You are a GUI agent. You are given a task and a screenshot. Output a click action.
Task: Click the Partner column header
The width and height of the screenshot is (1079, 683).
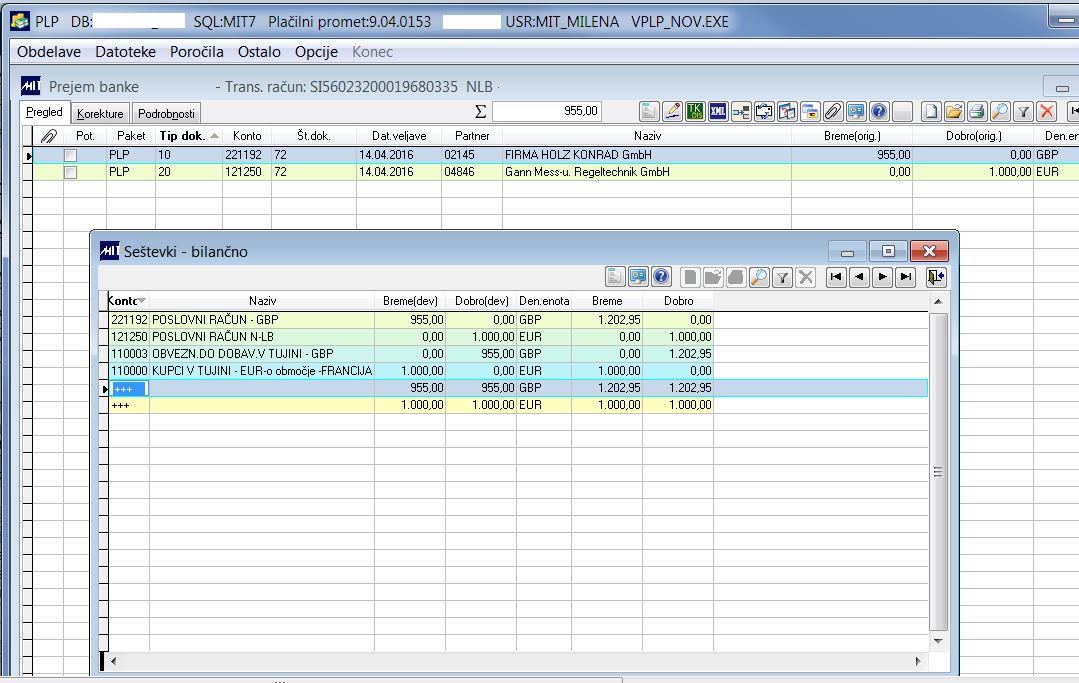point(472,135)
